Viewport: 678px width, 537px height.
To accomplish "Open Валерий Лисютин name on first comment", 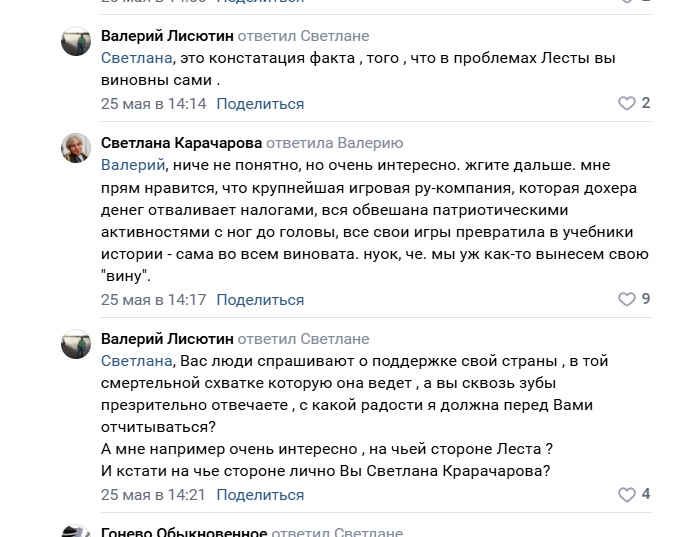I will [x=167, y=36].
